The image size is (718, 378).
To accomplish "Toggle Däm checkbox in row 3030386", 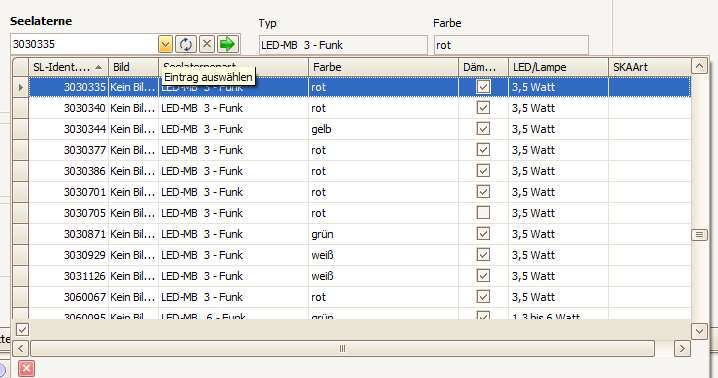I will pyautogui.click(x=483, y=171).
